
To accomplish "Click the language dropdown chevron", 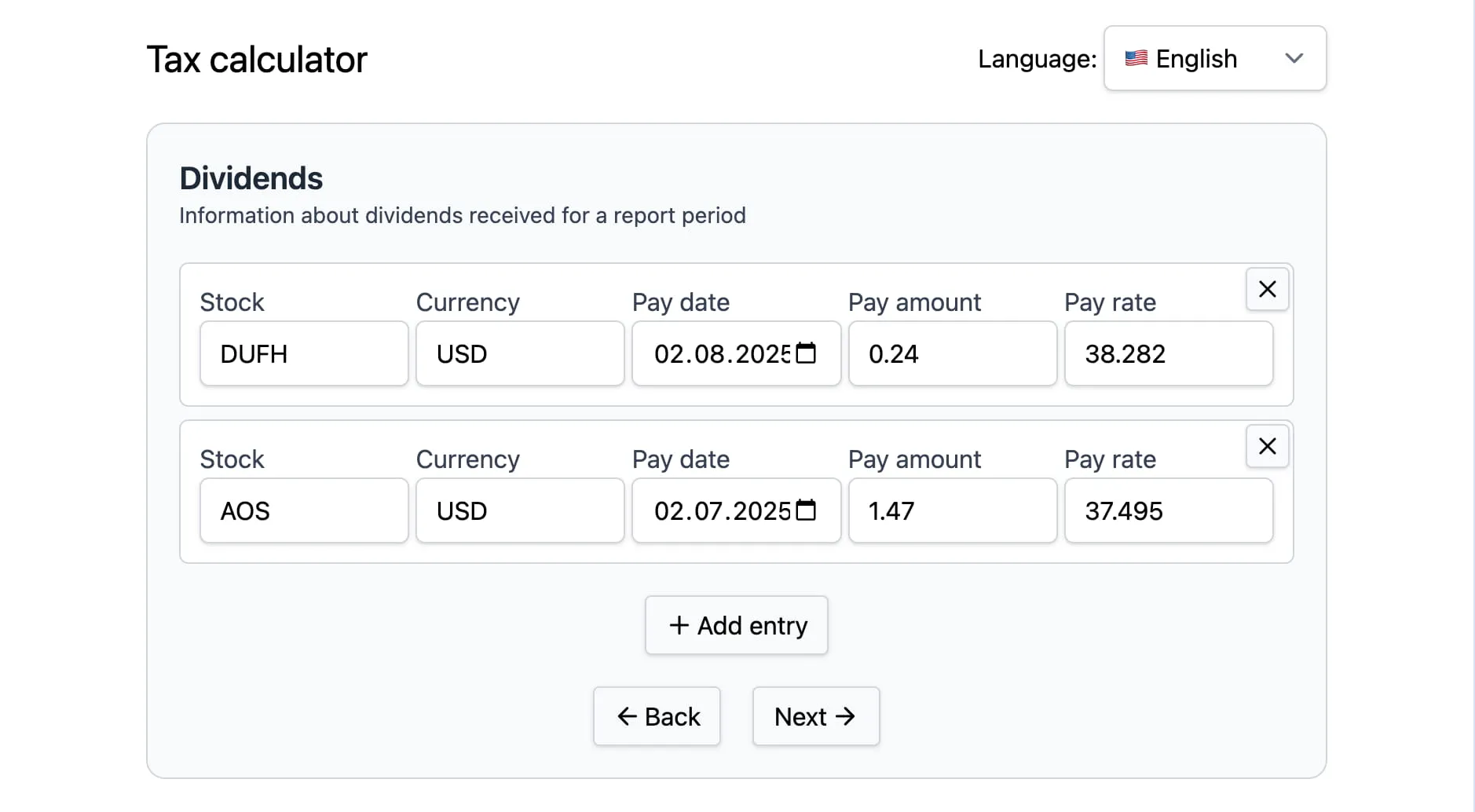I will 1295,58.
